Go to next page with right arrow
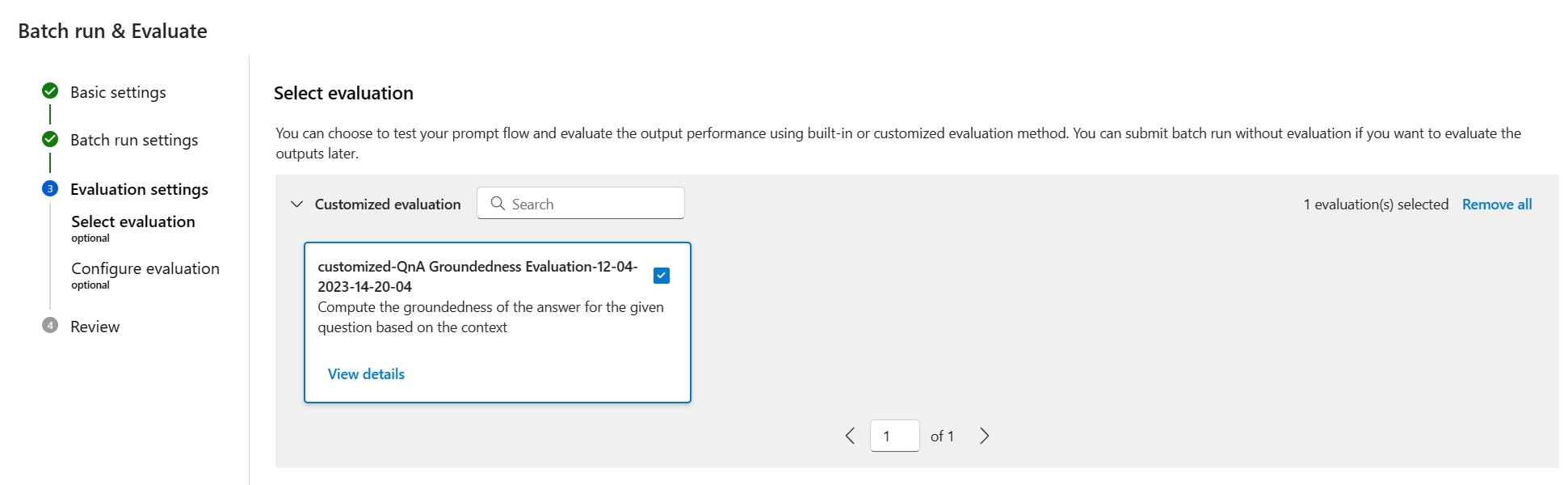Screen dimensions: 1568x485 (x=984, y=436)
